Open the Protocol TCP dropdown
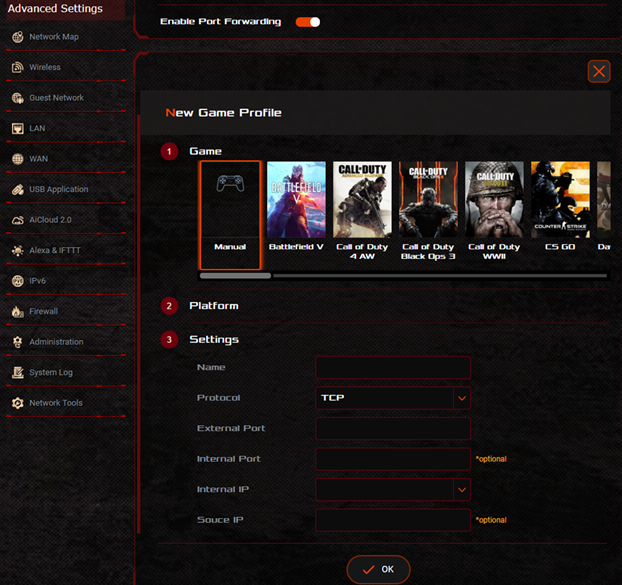Screen dimensions: 622x585 (393, 398)
